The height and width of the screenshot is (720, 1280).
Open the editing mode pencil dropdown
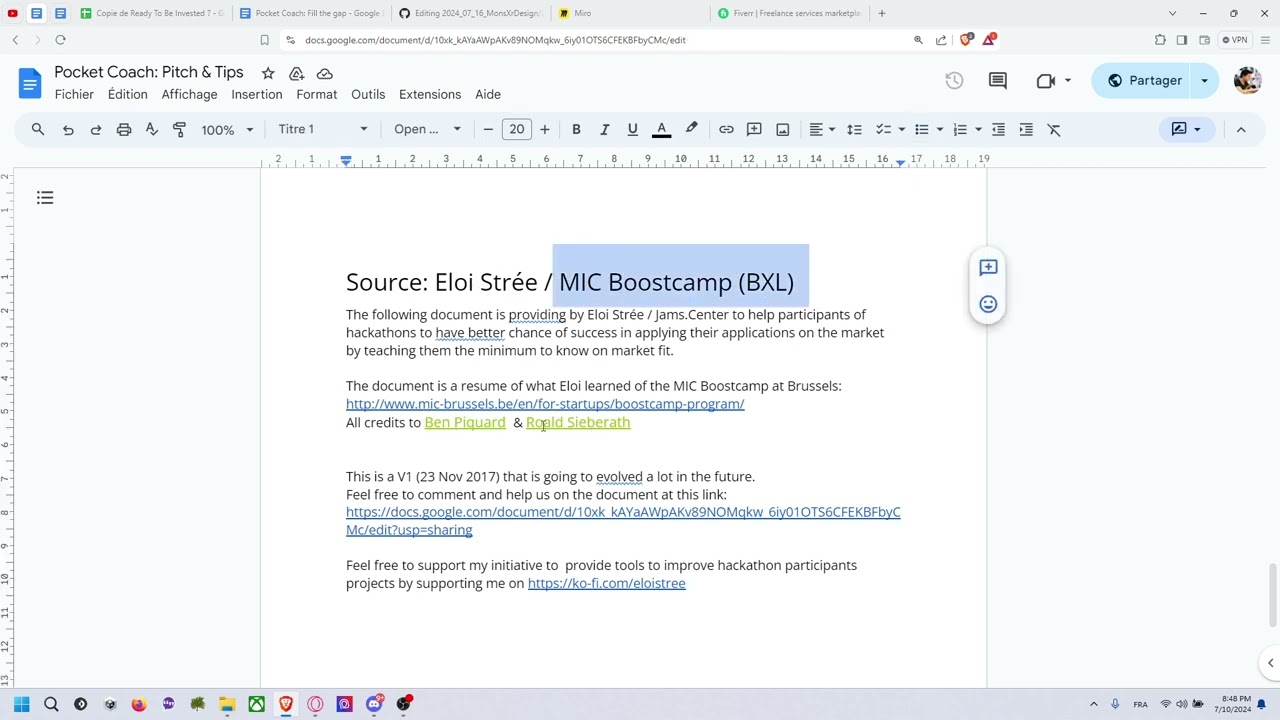pyautogui.click(x=1186, y=129)
